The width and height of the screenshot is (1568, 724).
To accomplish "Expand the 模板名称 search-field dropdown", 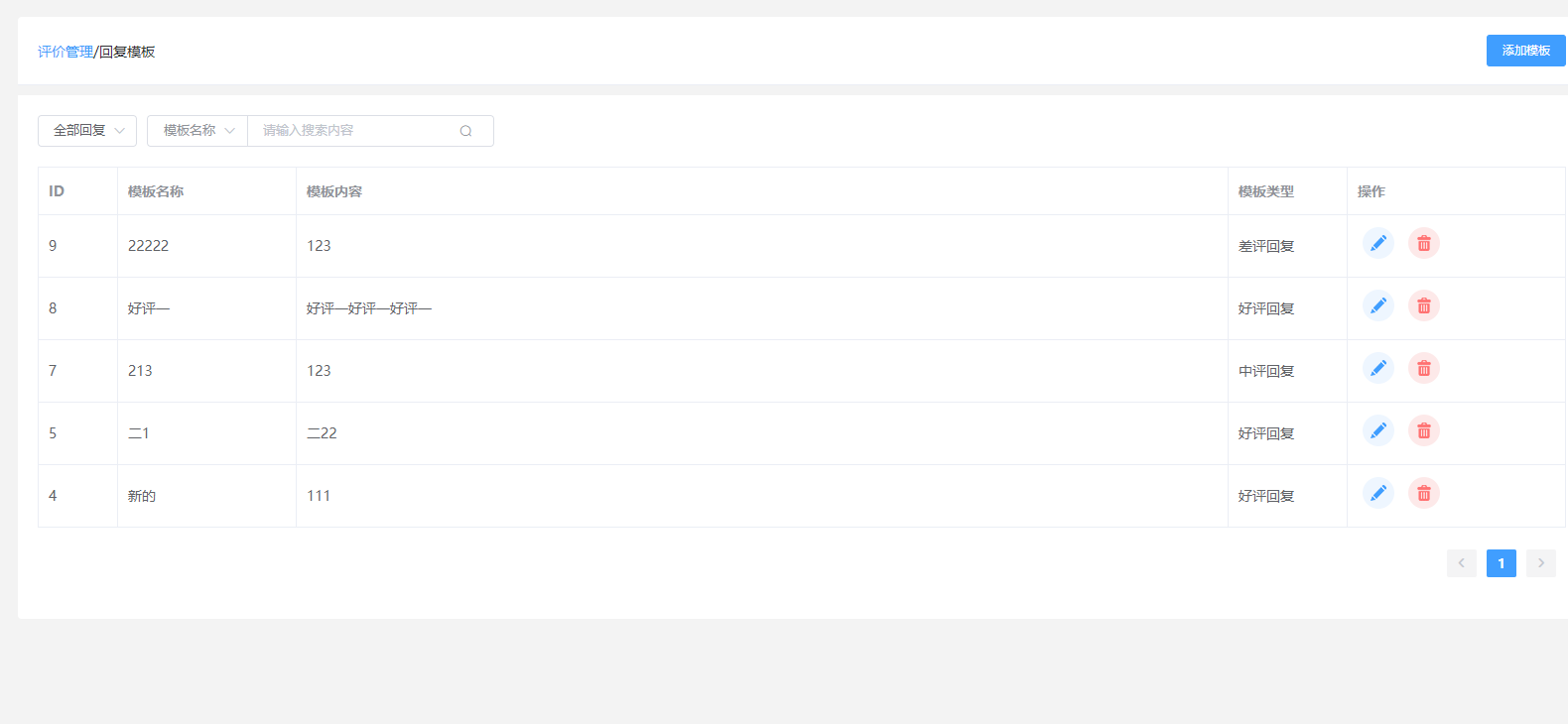I will [197, 131].
